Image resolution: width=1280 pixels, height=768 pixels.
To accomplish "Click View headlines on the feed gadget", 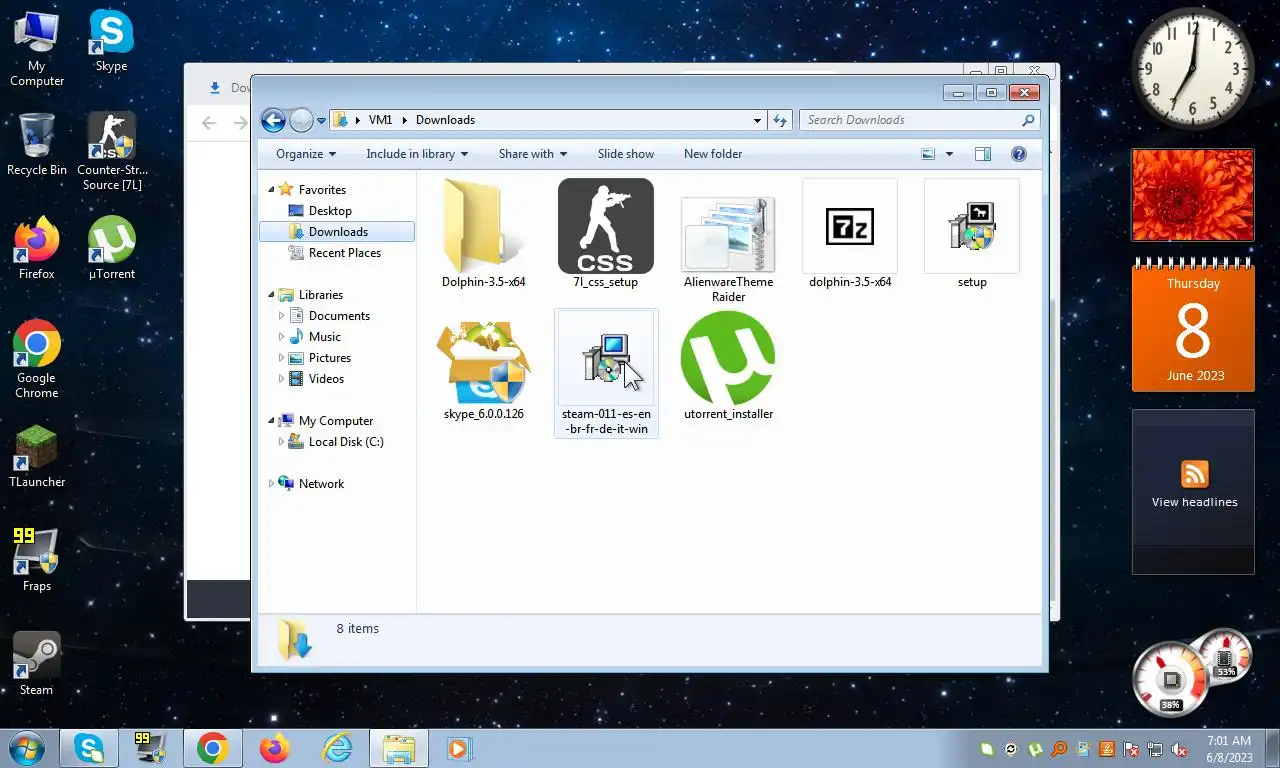I will click(1194, 502).
